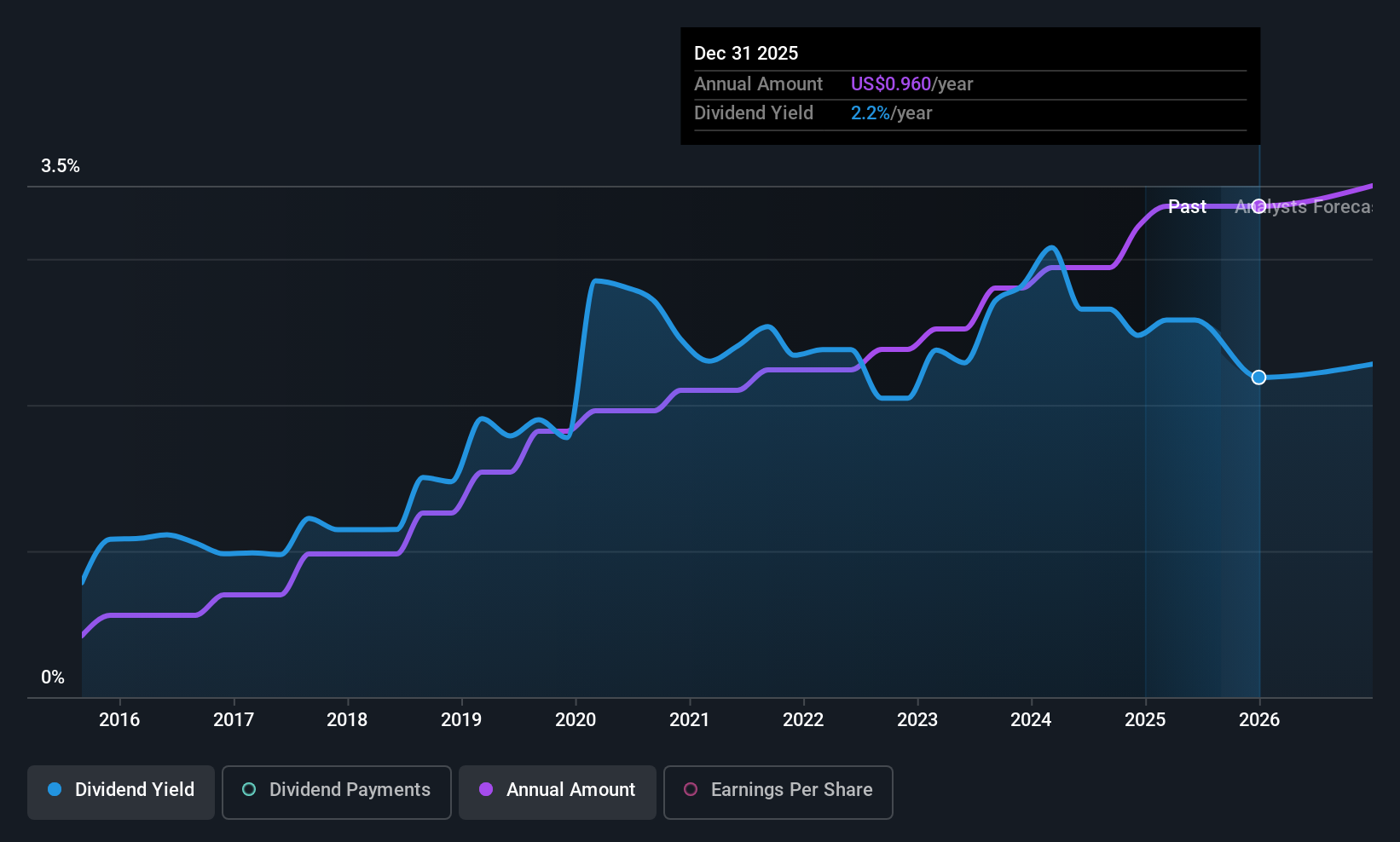Click the 'Analysts Forecast' region label
Image resolution: width=1400 pixels, height=842 pixels.
coord(1304,207)
